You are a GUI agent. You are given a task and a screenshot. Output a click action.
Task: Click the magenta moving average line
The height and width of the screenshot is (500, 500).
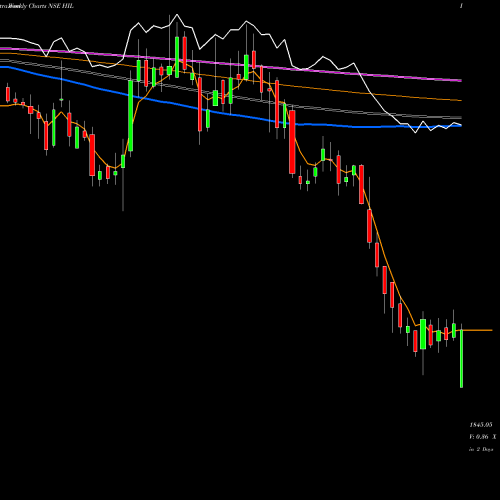[x=231, y=64]
